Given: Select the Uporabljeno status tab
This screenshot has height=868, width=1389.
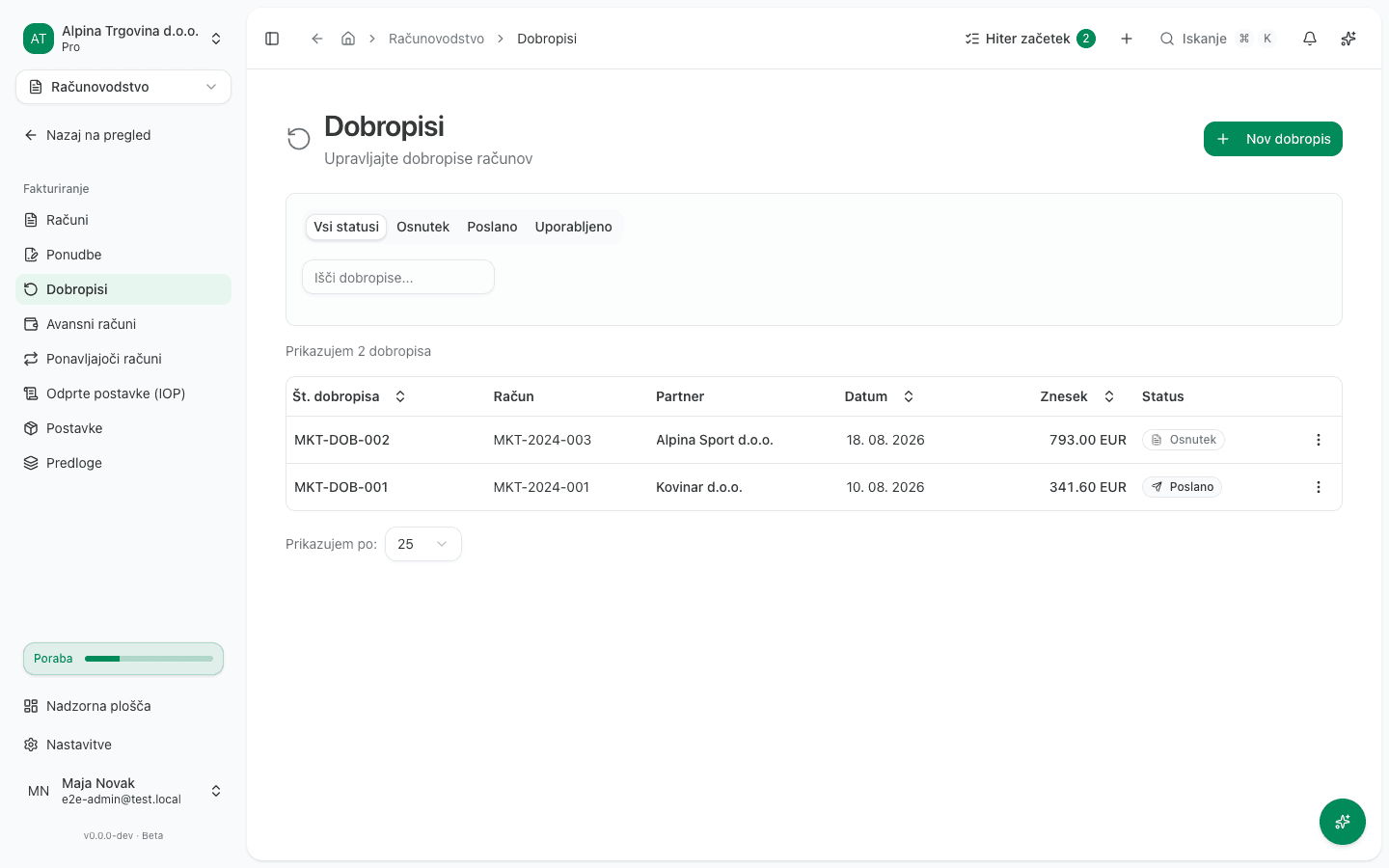Looking at the screenshot, I should click(x=574, y=227).
